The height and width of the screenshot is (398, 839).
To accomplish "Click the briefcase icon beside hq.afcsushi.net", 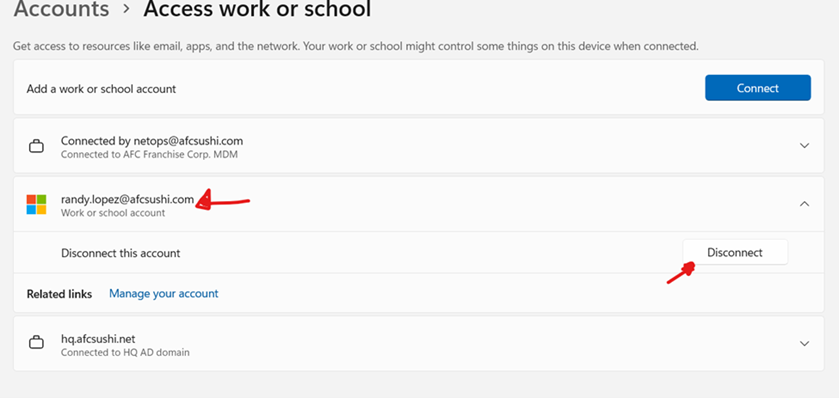I will pyautogui.click(x=36, y=343).
